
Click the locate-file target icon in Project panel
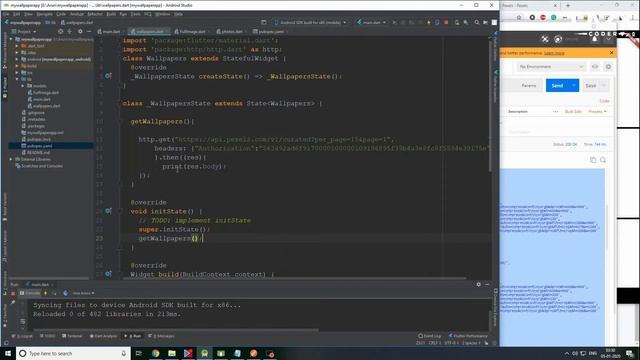tap(60, 31)
